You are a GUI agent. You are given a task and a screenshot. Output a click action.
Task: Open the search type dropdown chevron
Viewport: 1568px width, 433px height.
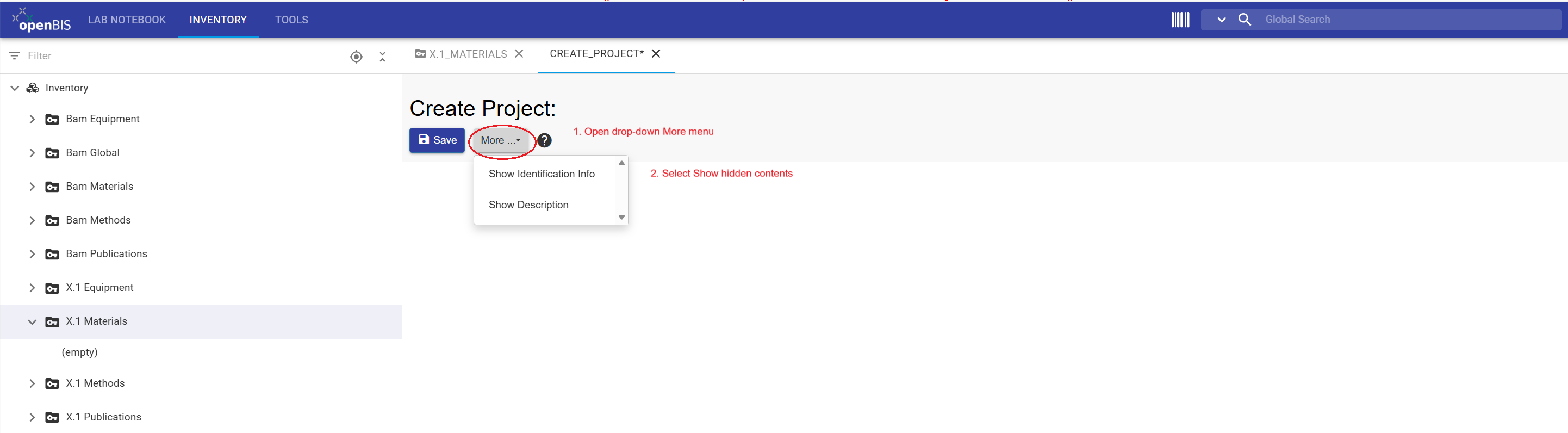[x=1221, y=20]
